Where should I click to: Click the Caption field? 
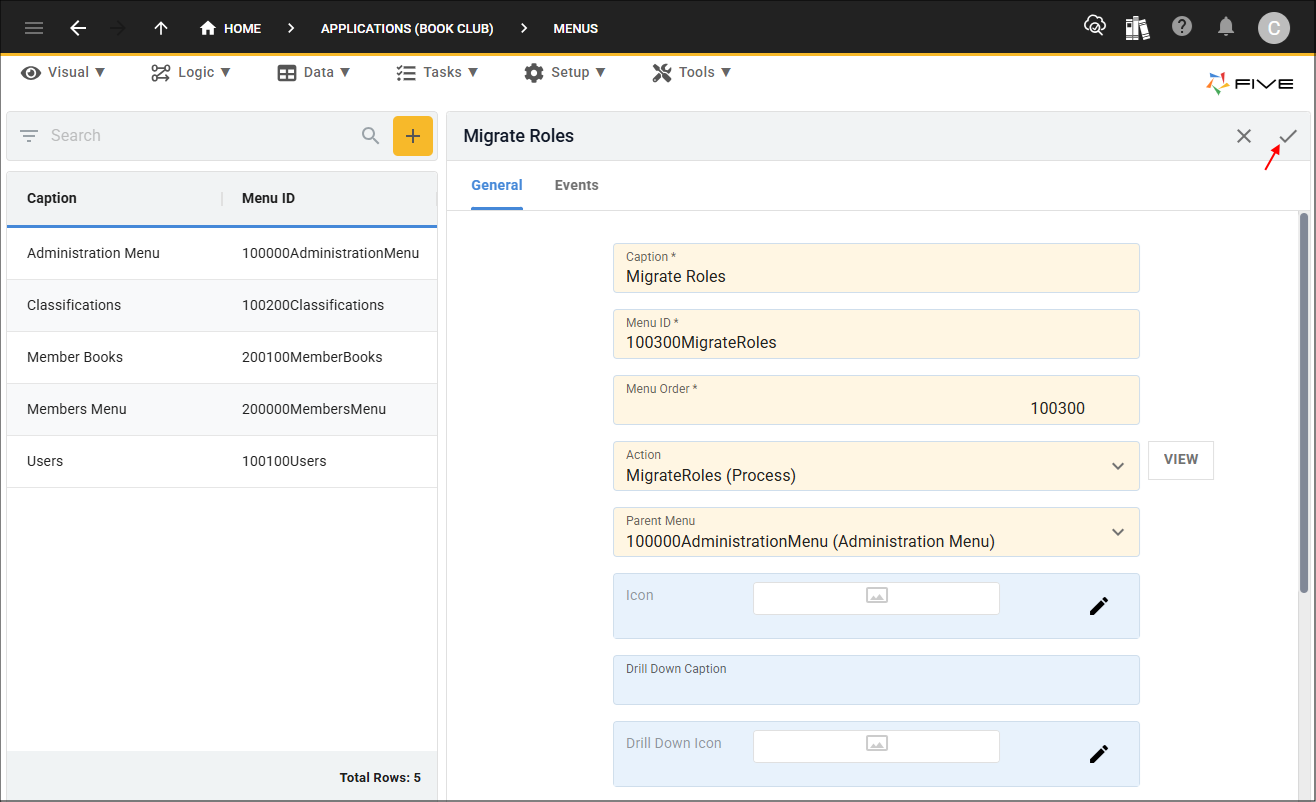tap(876, 268)
